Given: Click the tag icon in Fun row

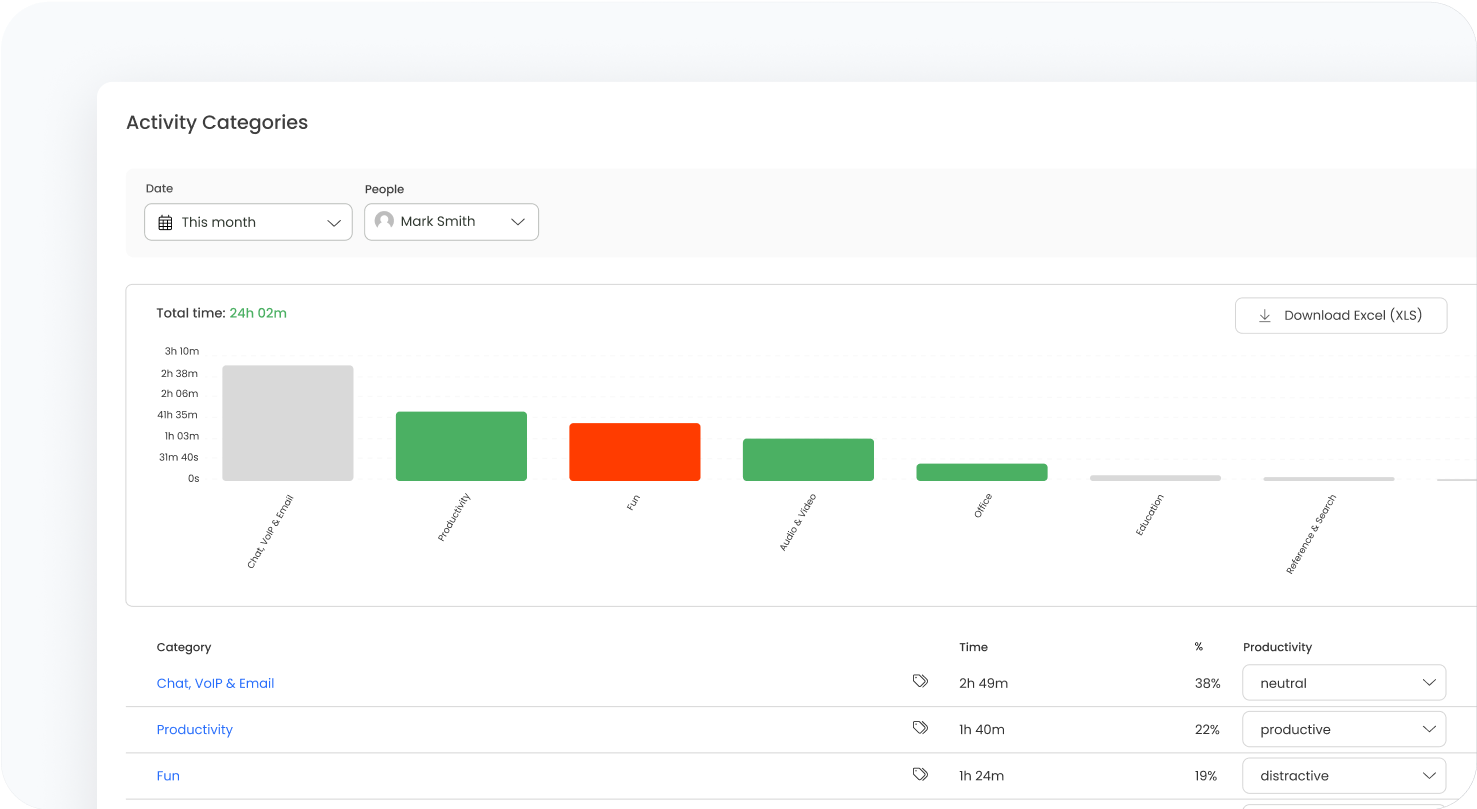Looking at the screenshot, I should pyautogui.click(x=920, y=774).
